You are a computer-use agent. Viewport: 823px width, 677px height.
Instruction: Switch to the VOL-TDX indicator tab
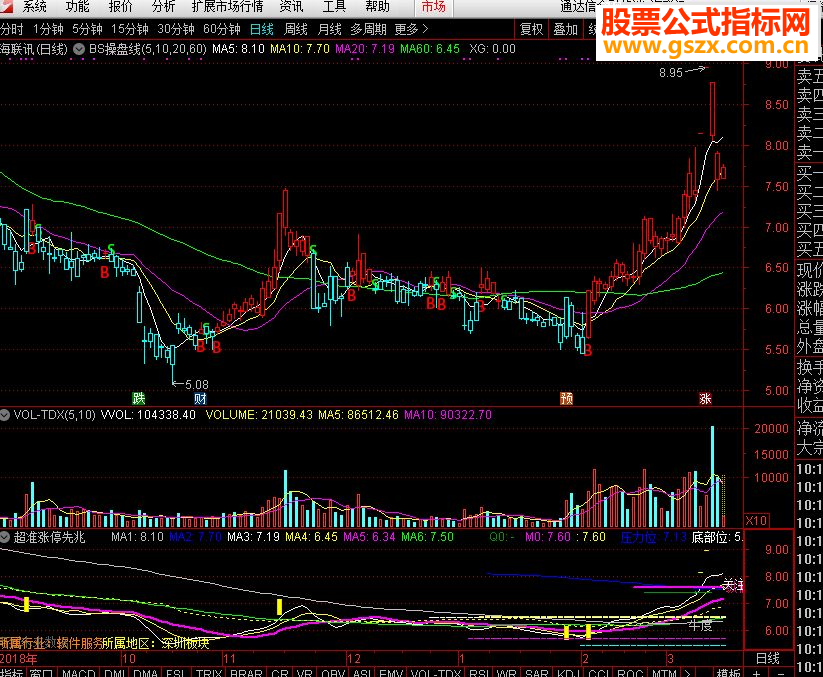(x=436, y=673)
